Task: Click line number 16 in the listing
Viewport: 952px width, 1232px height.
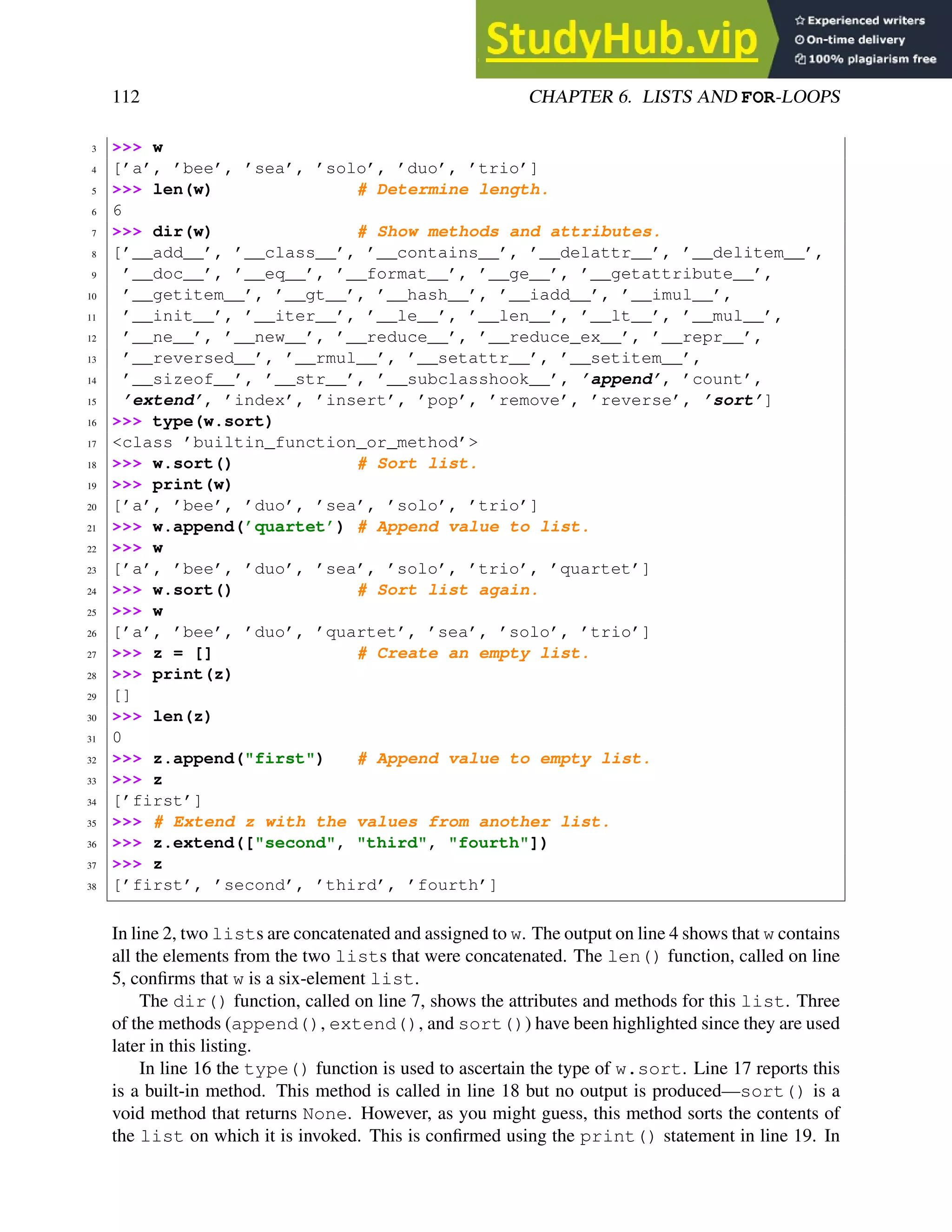Action: [x=92, y=423]
